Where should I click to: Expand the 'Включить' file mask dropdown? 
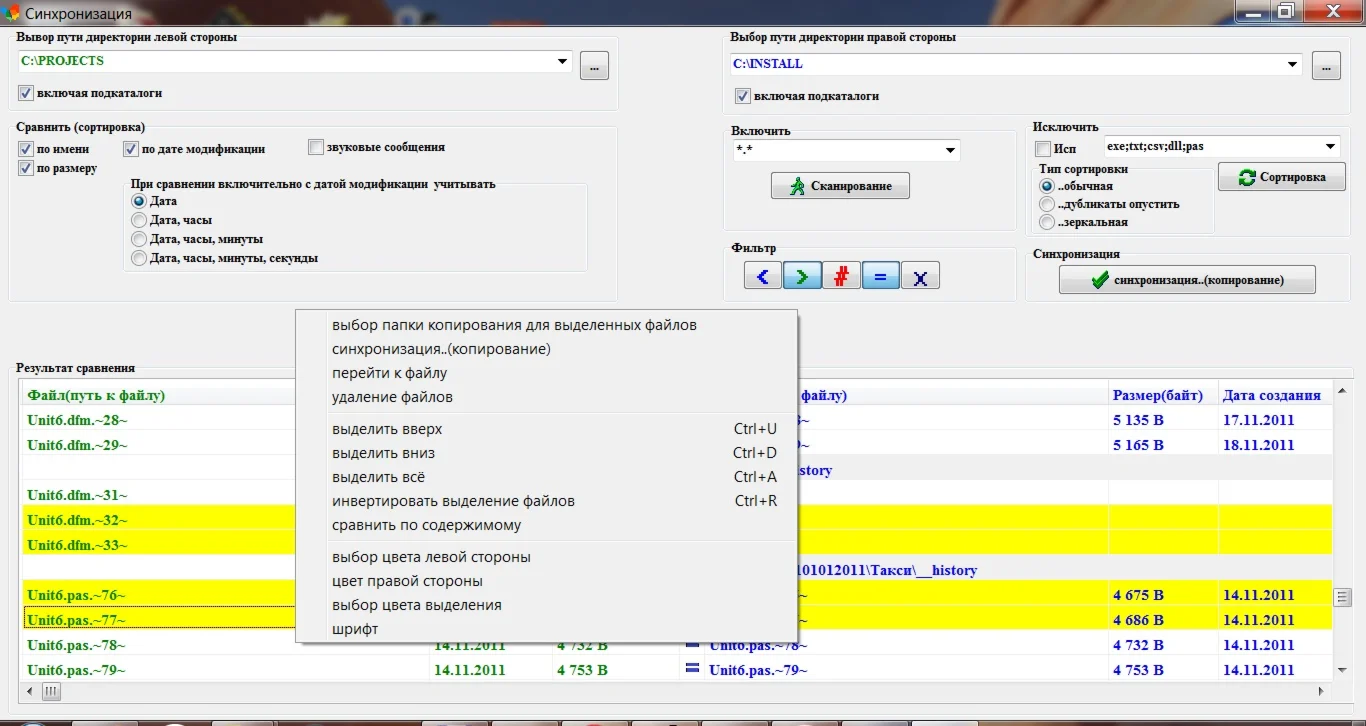[950, 151]
